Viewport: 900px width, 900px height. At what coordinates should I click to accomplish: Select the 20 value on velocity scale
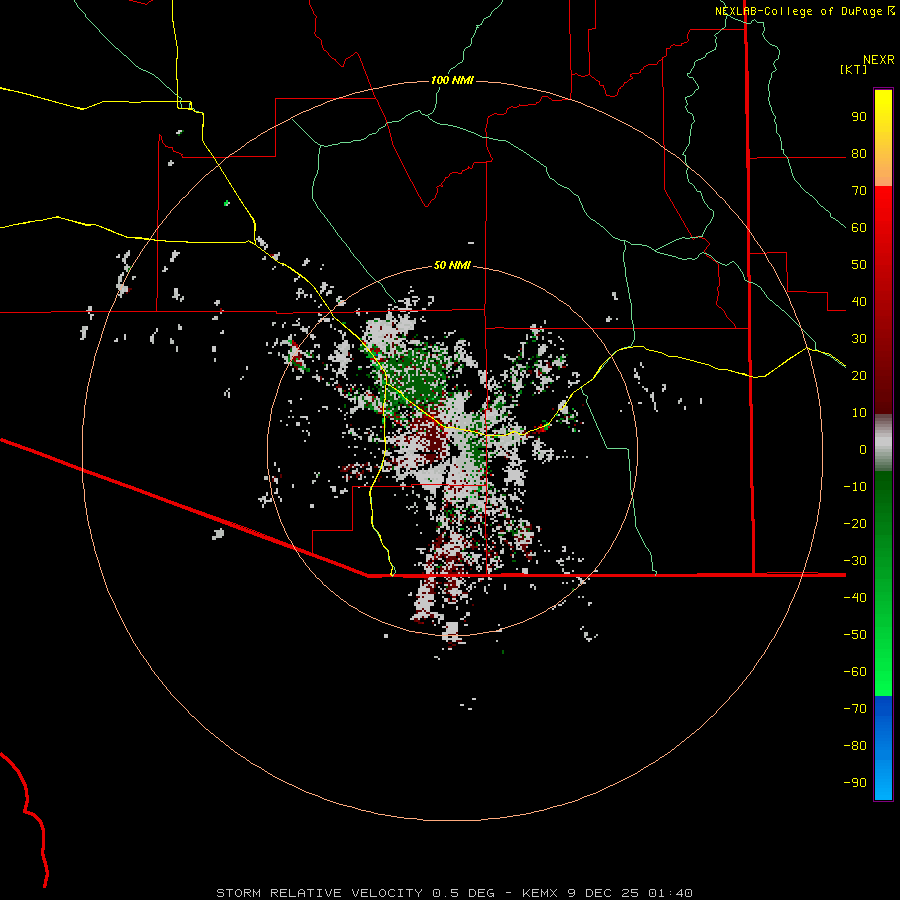[x=859, y=376]
